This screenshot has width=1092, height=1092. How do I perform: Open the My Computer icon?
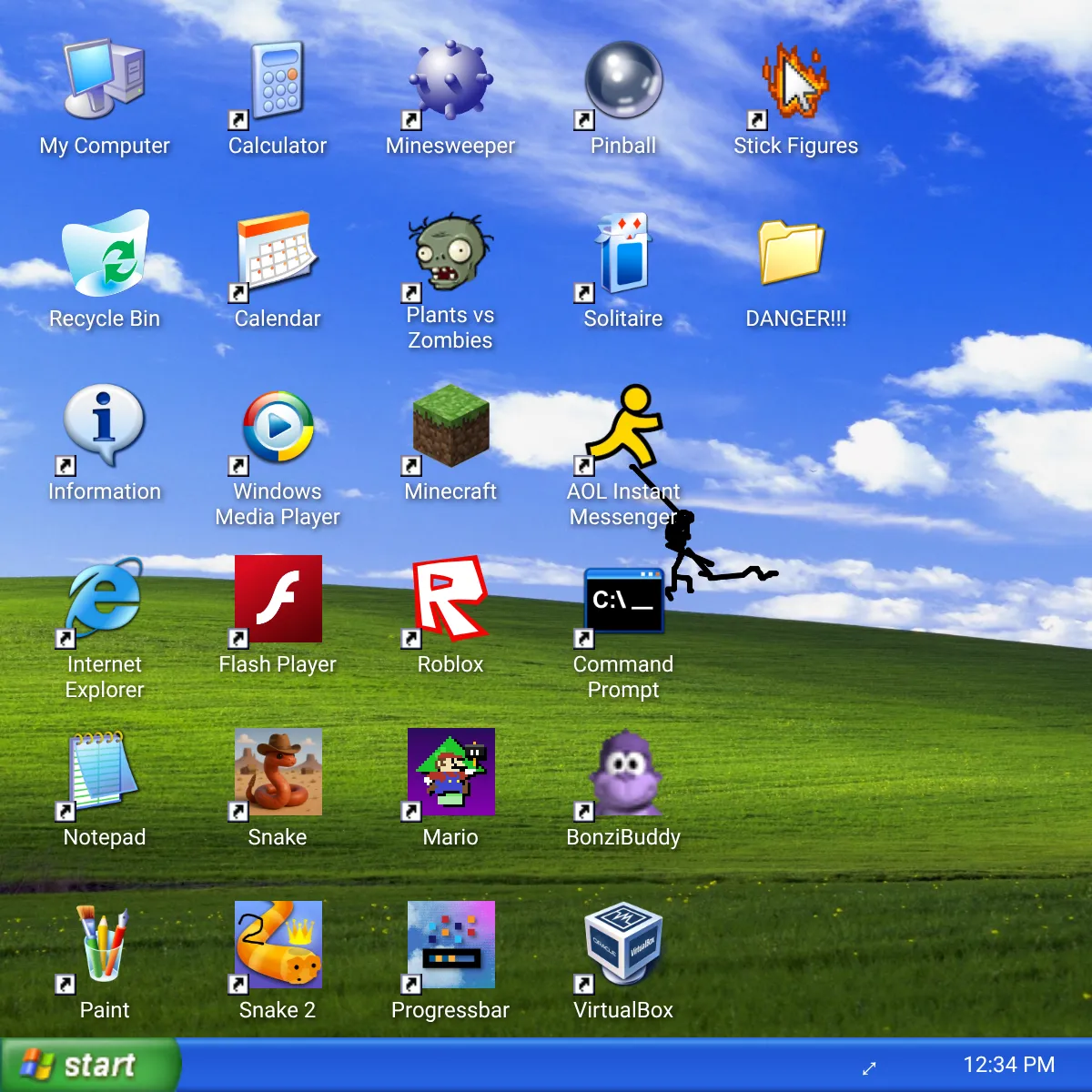(x=105, y=80)
